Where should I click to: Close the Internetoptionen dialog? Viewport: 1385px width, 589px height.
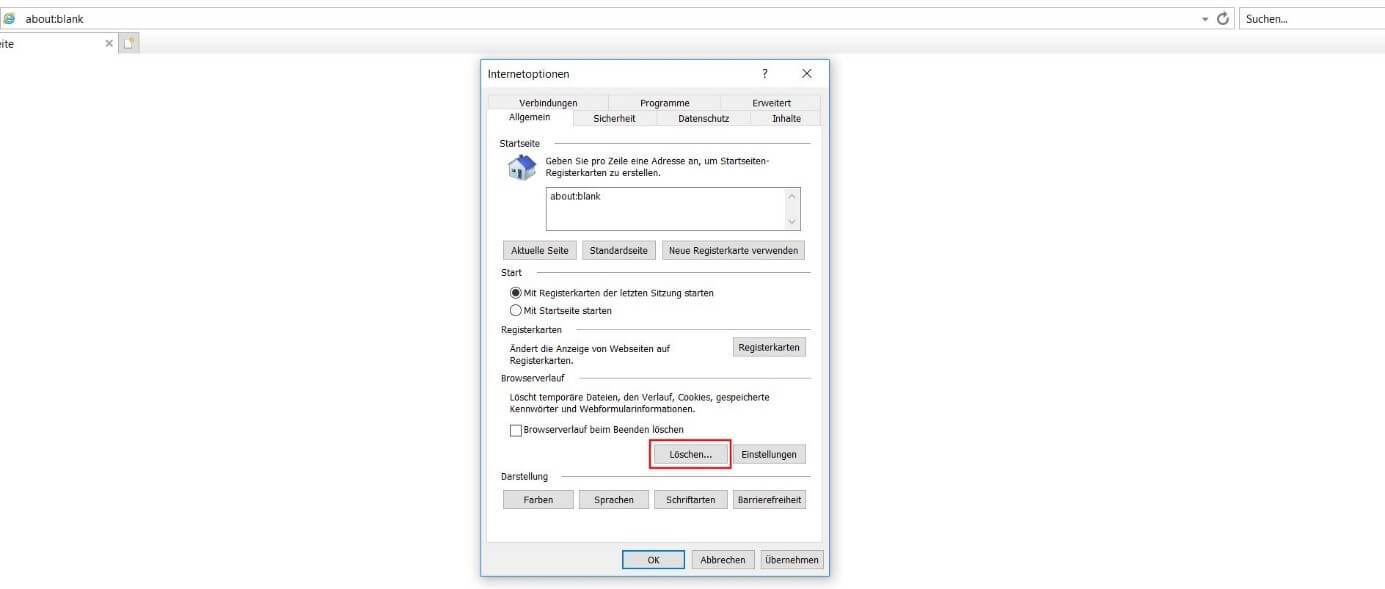(x=807, y=74)
